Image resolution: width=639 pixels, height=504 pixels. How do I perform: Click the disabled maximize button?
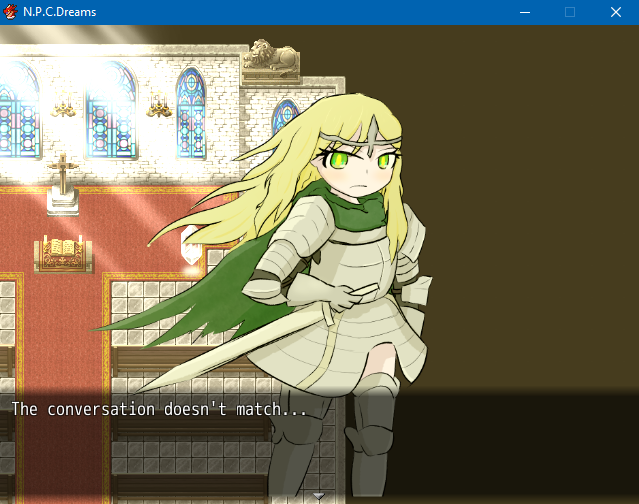click(570, 12)
